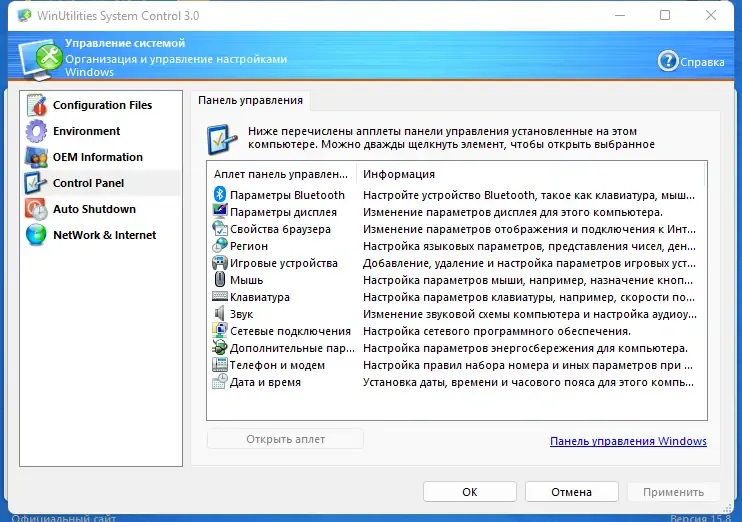Click the Клавиатура keyboard icon
The height and width of the screenshot is (522, 742).
point(220,297)
